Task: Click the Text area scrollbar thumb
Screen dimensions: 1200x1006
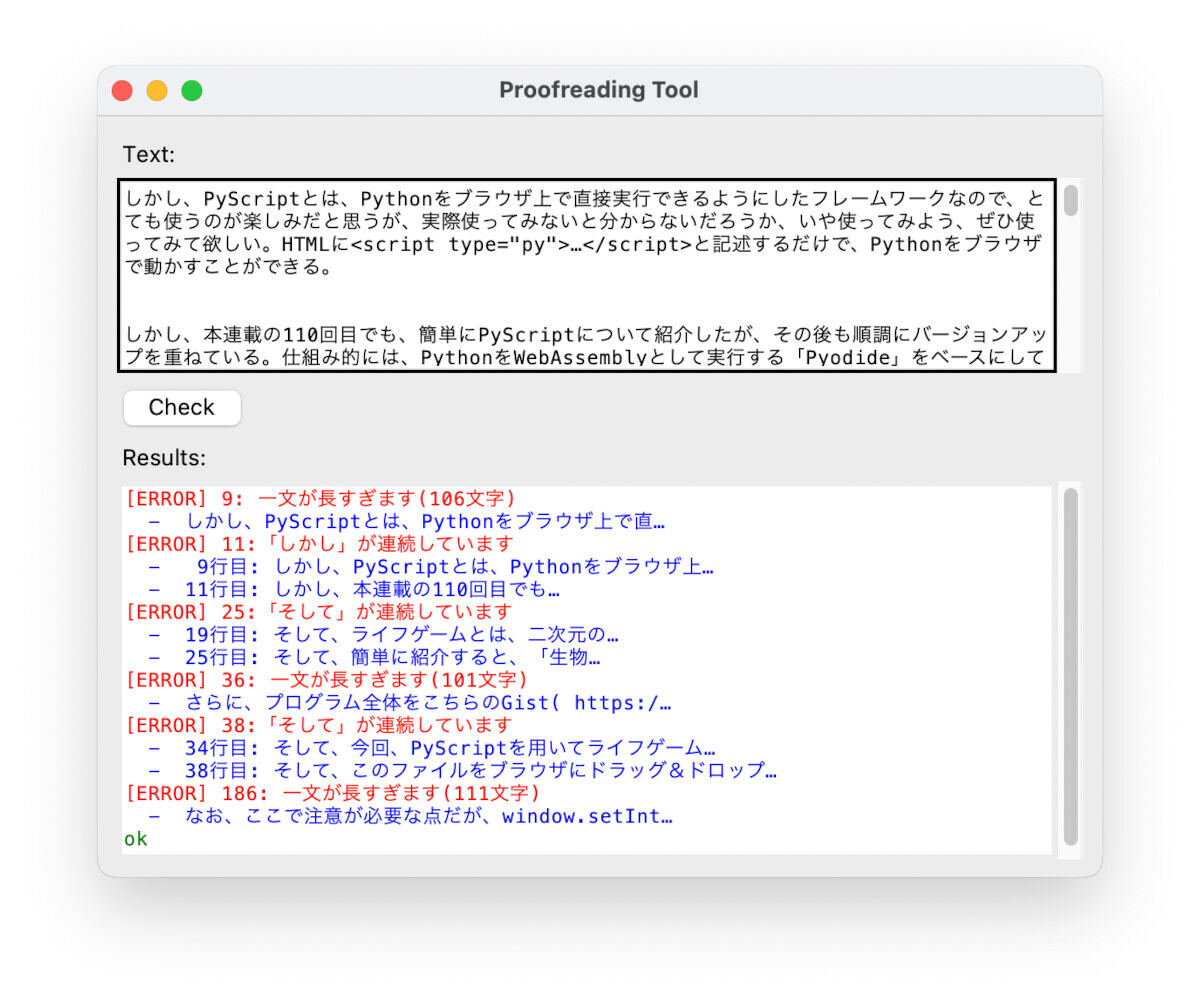Action: tap(1070, 200)
